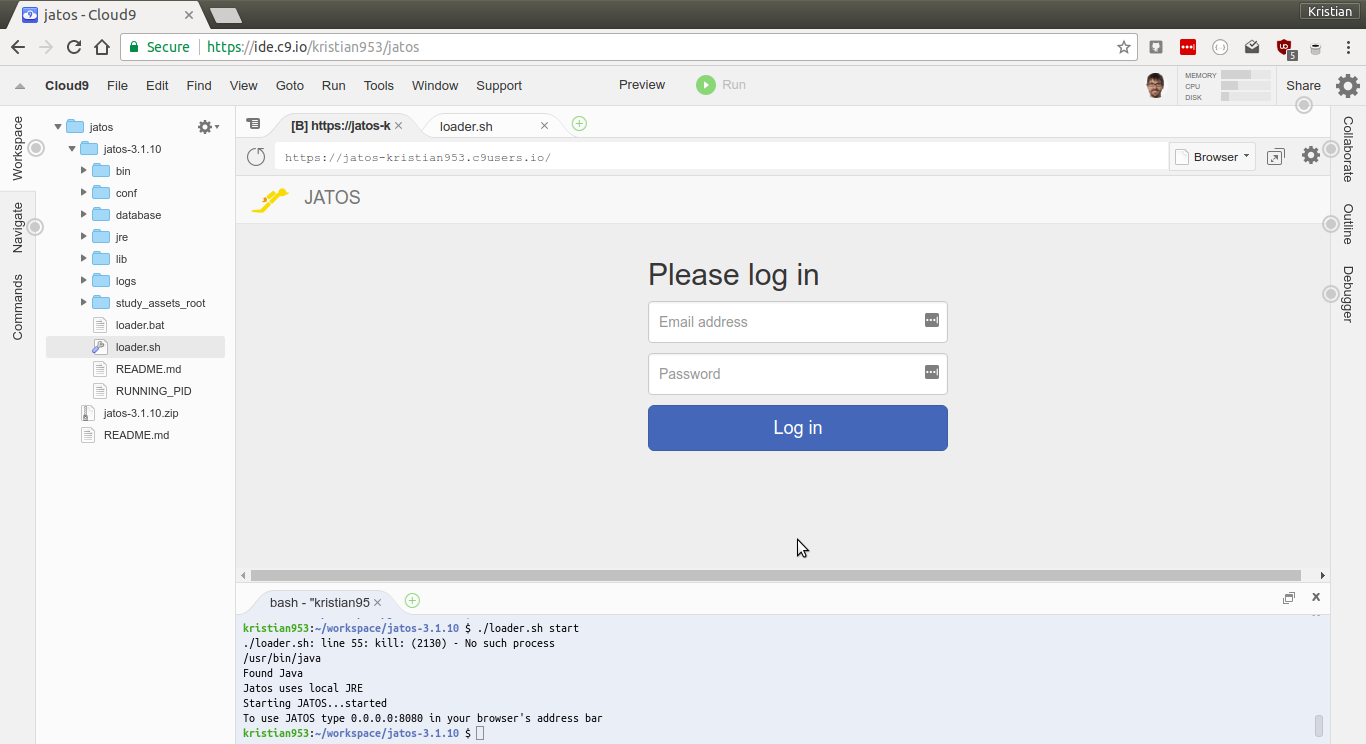The image size is (1366, 744).
Task: Expand the database folder
Action: pos(84,215)
